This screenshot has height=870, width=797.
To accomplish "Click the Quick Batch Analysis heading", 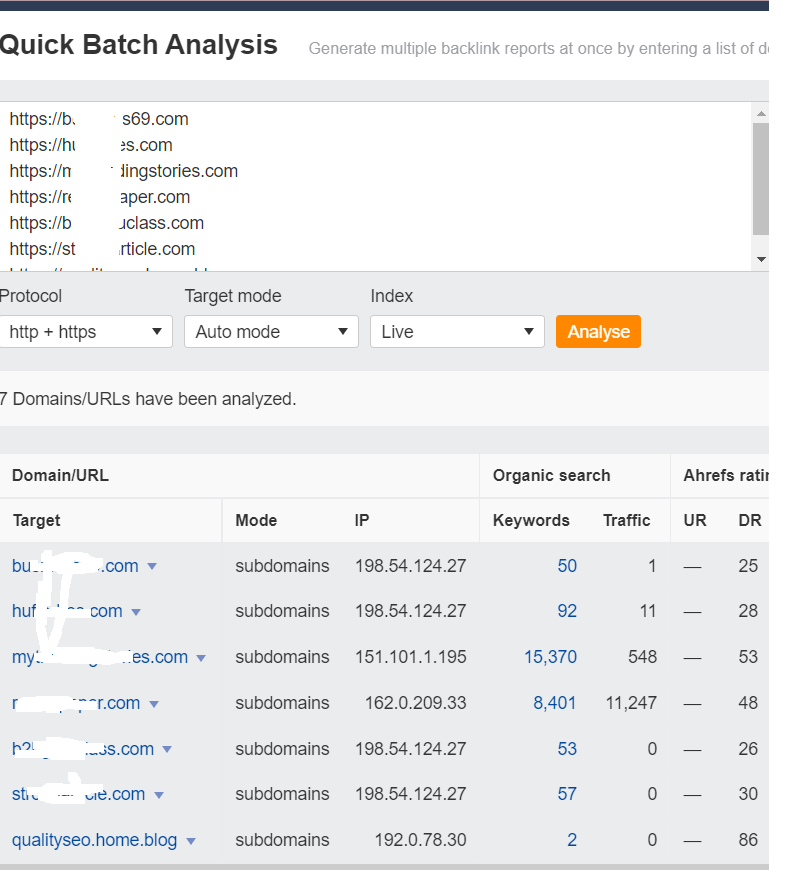I will click(x=138, y=44).
